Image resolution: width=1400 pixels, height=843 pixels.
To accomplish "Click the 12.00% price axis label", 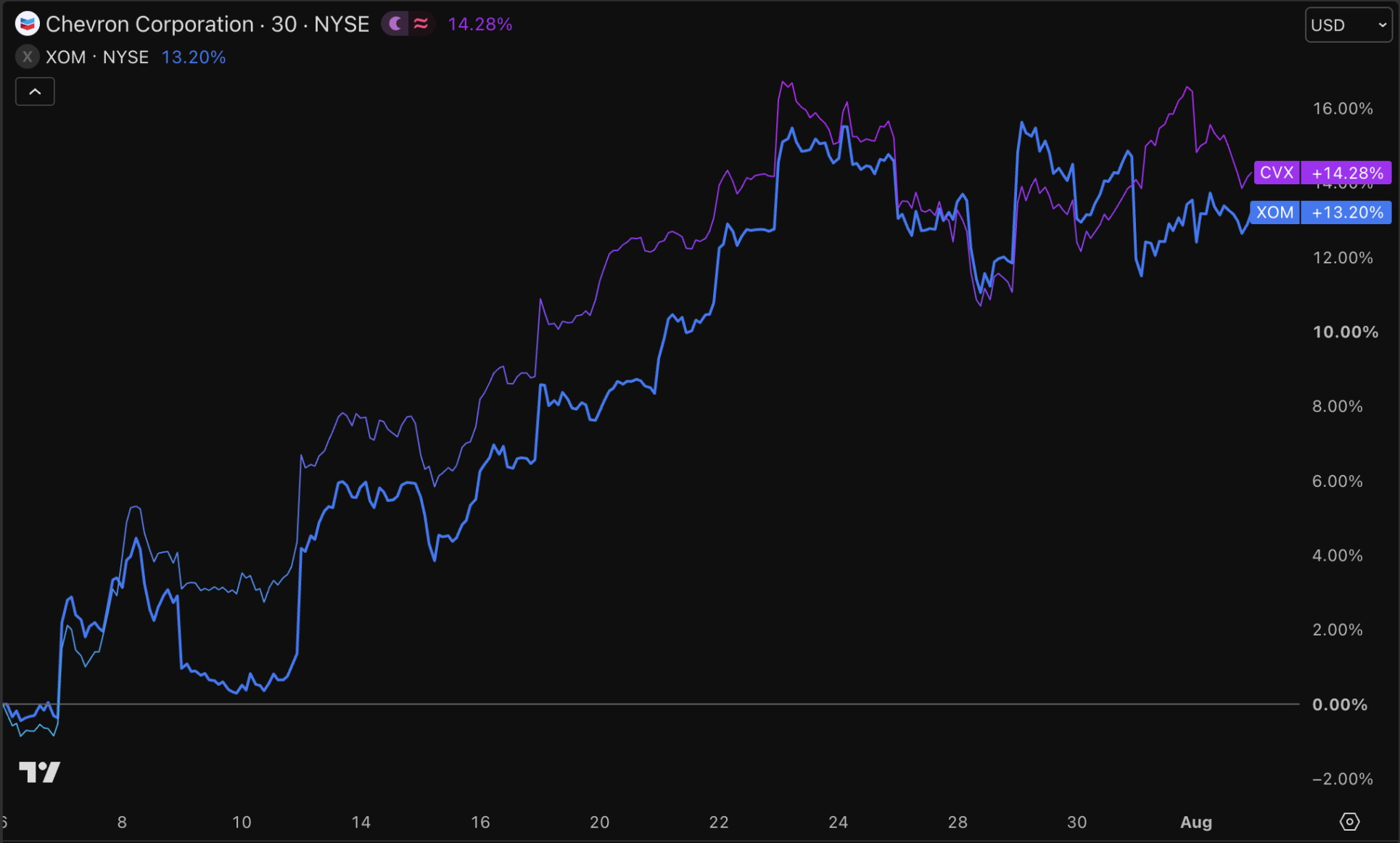I will tap(1343, 258).
